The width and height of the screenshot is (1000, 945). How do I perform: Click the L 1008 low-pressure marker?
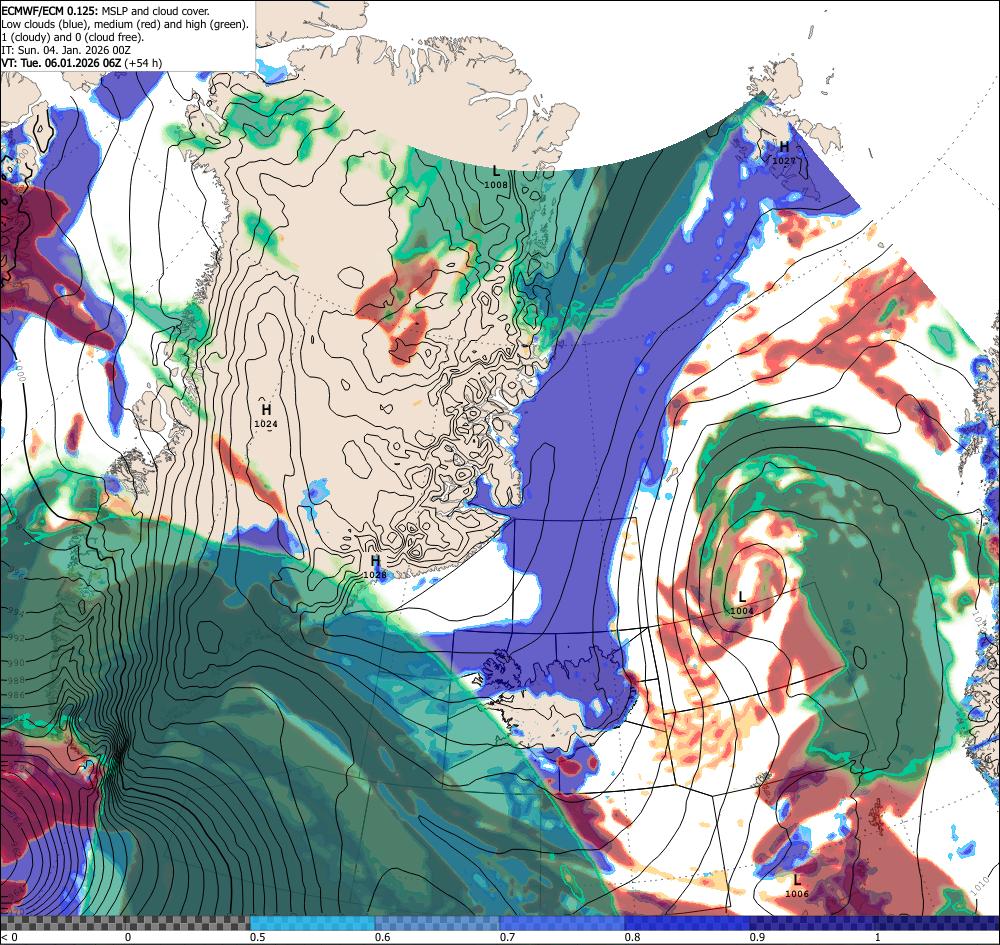tap(496, 176)
